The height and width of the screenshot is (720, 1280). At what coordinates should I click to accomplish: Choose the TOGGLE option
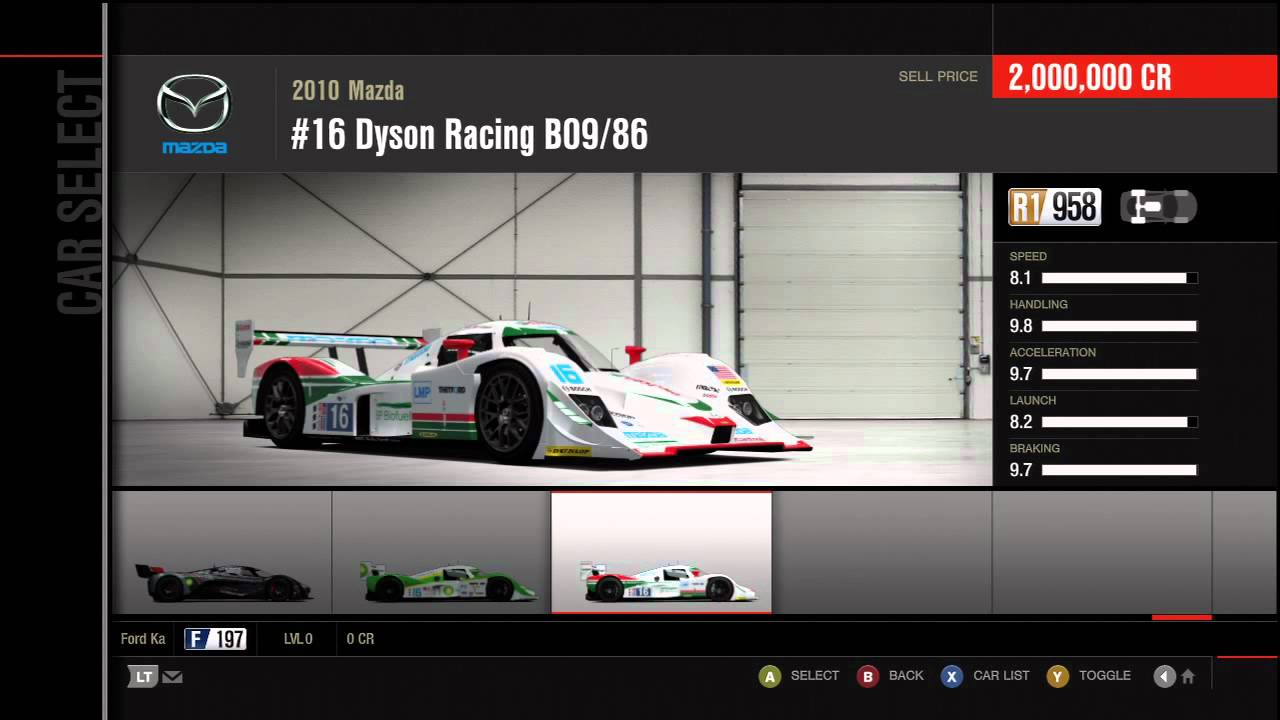(x=1105, y=676)
